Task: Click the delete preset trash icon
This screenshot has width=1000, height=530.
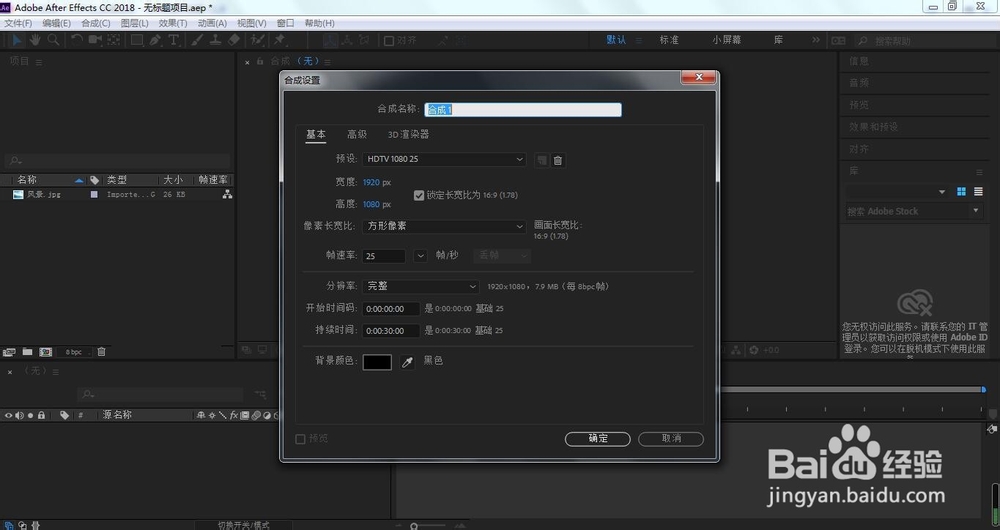Action: pyautogui.click(x=557, y=160)
